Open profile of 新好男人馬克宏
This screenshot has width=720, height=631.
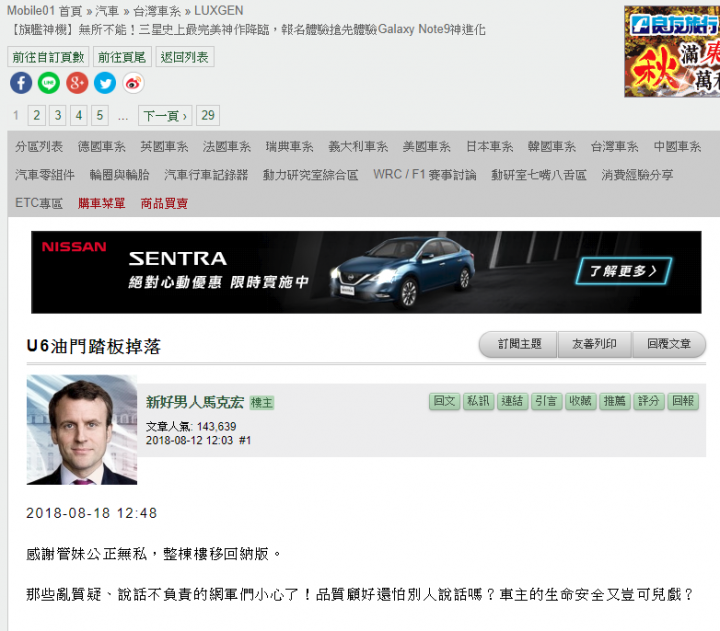point(195,402)
